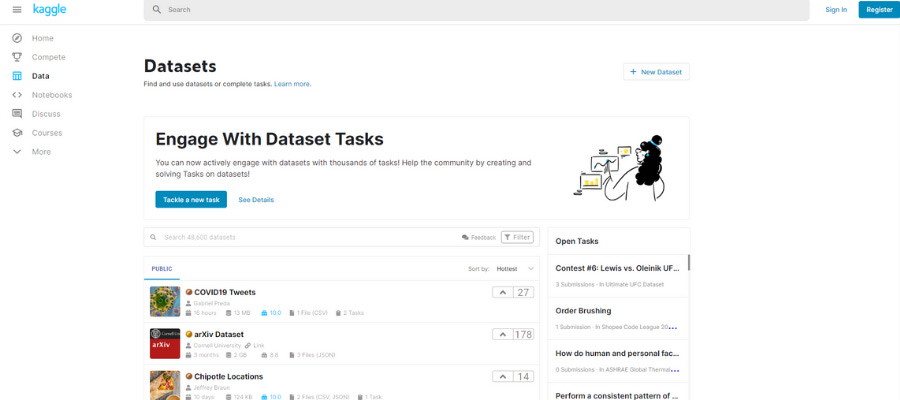Open Compete in the sidebar
Image resolution: width=900 pixels, height=400 pixels.
(x=49, y=57)
